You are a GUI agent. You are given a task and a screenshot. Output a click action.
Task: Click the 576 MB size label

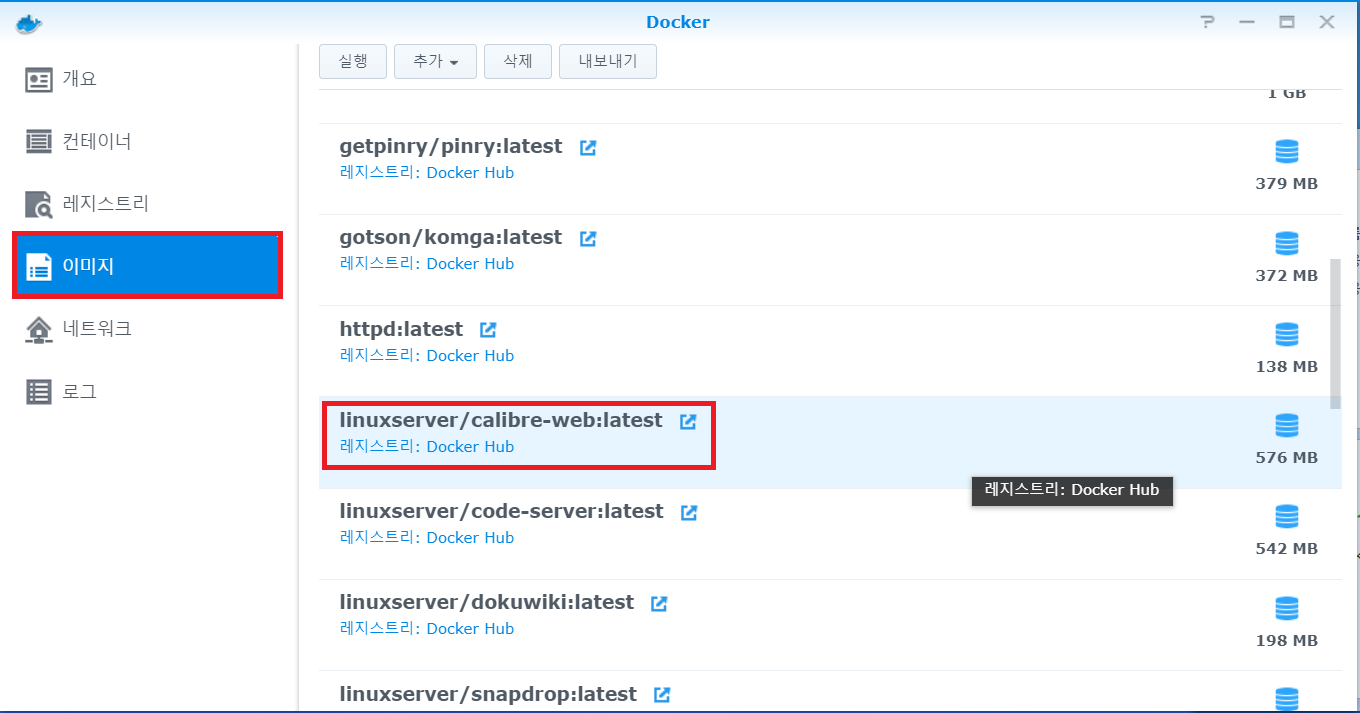click(x=1287, y=458)
